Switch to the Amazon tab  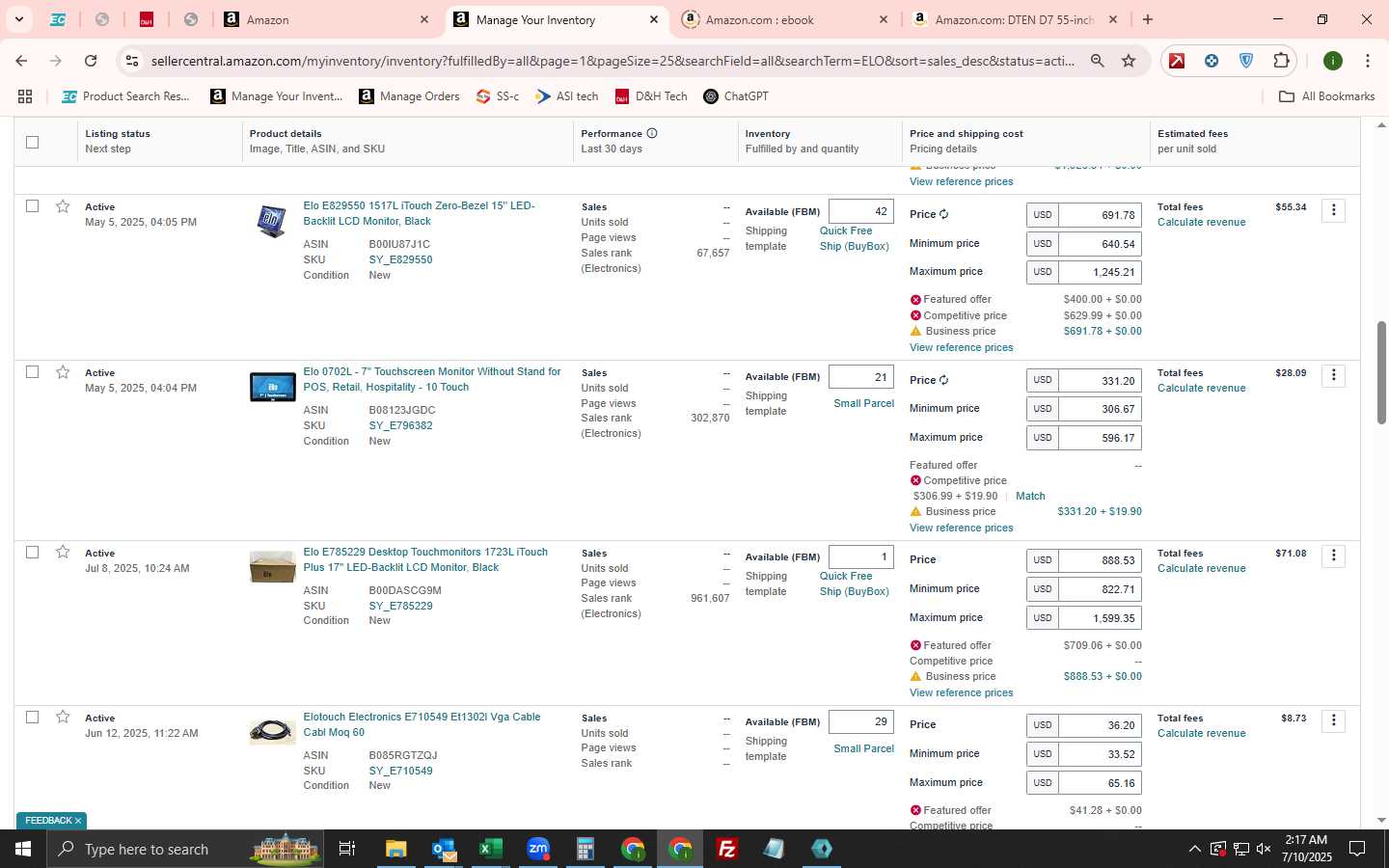[326, 19]
